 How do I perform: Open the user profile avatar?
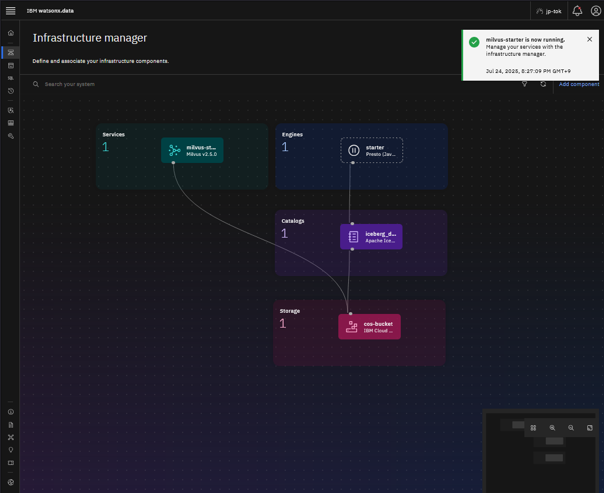595,11
